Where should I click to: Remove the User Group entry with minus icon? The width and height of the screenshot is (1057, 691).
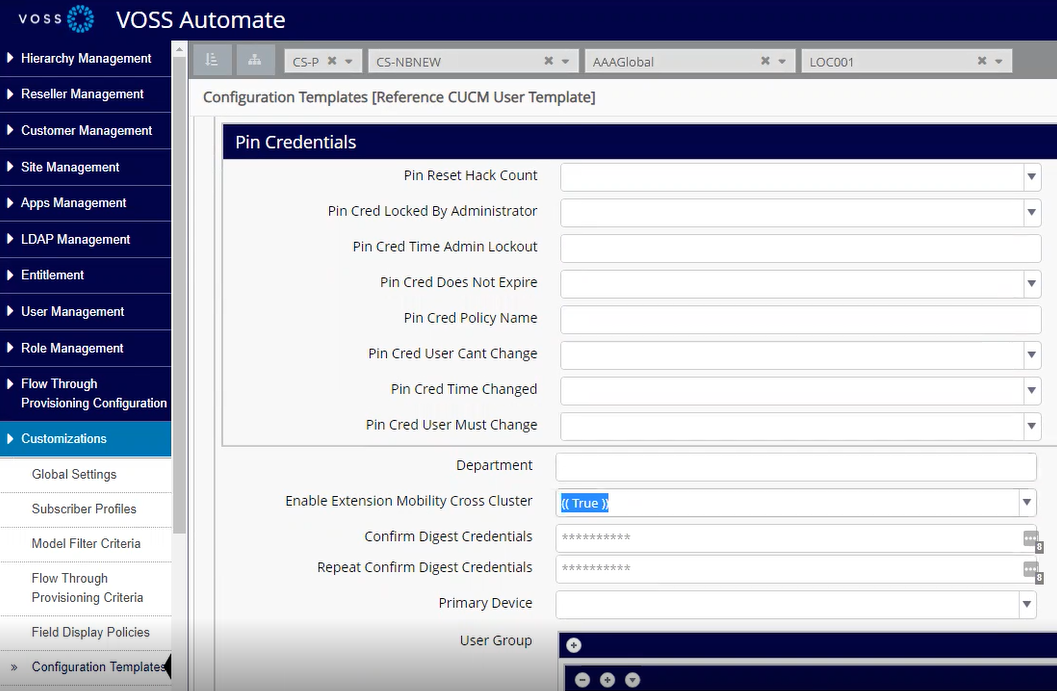pos(583,679)
